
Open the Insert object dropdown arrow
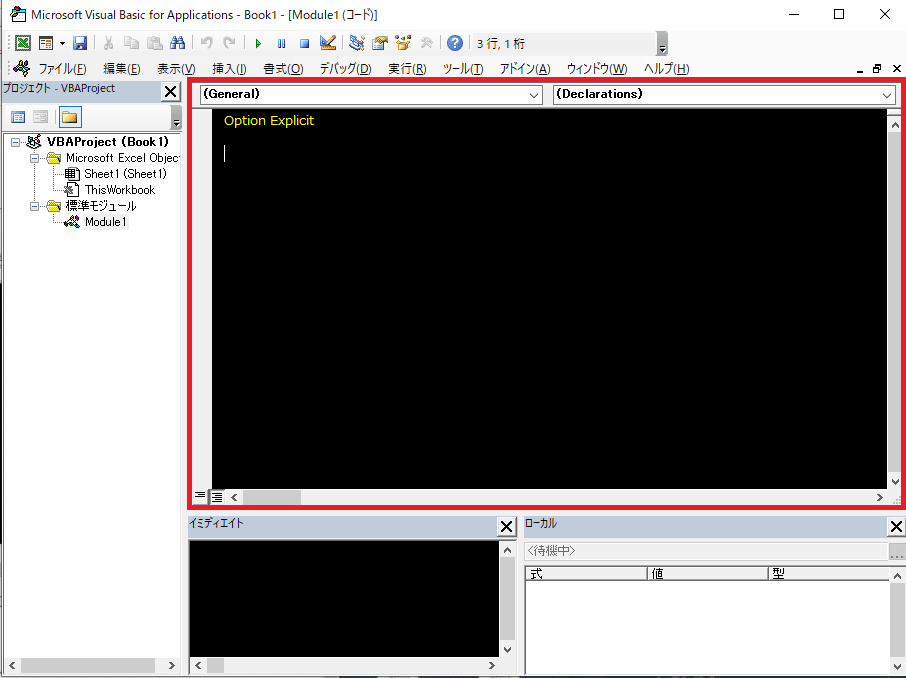62,43
